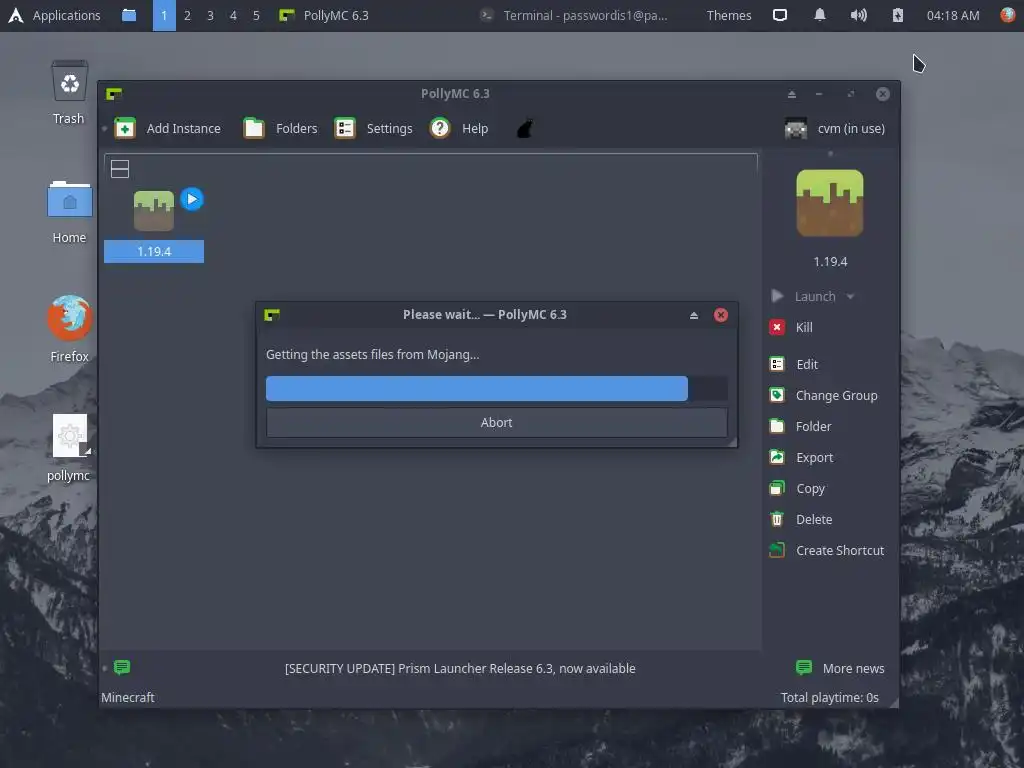Viewport: 1024px width, 768px height.
Task: Open the instance Folder
Action: click(x=801, y=426)
